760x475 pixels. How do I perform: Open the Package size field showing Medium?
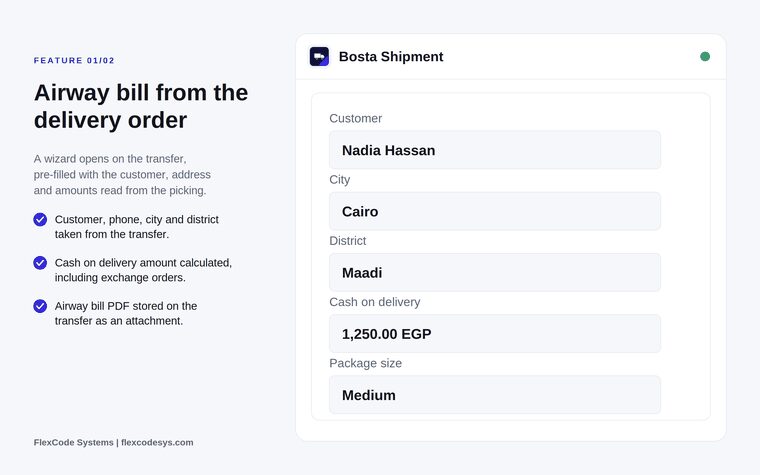point(495,395)
